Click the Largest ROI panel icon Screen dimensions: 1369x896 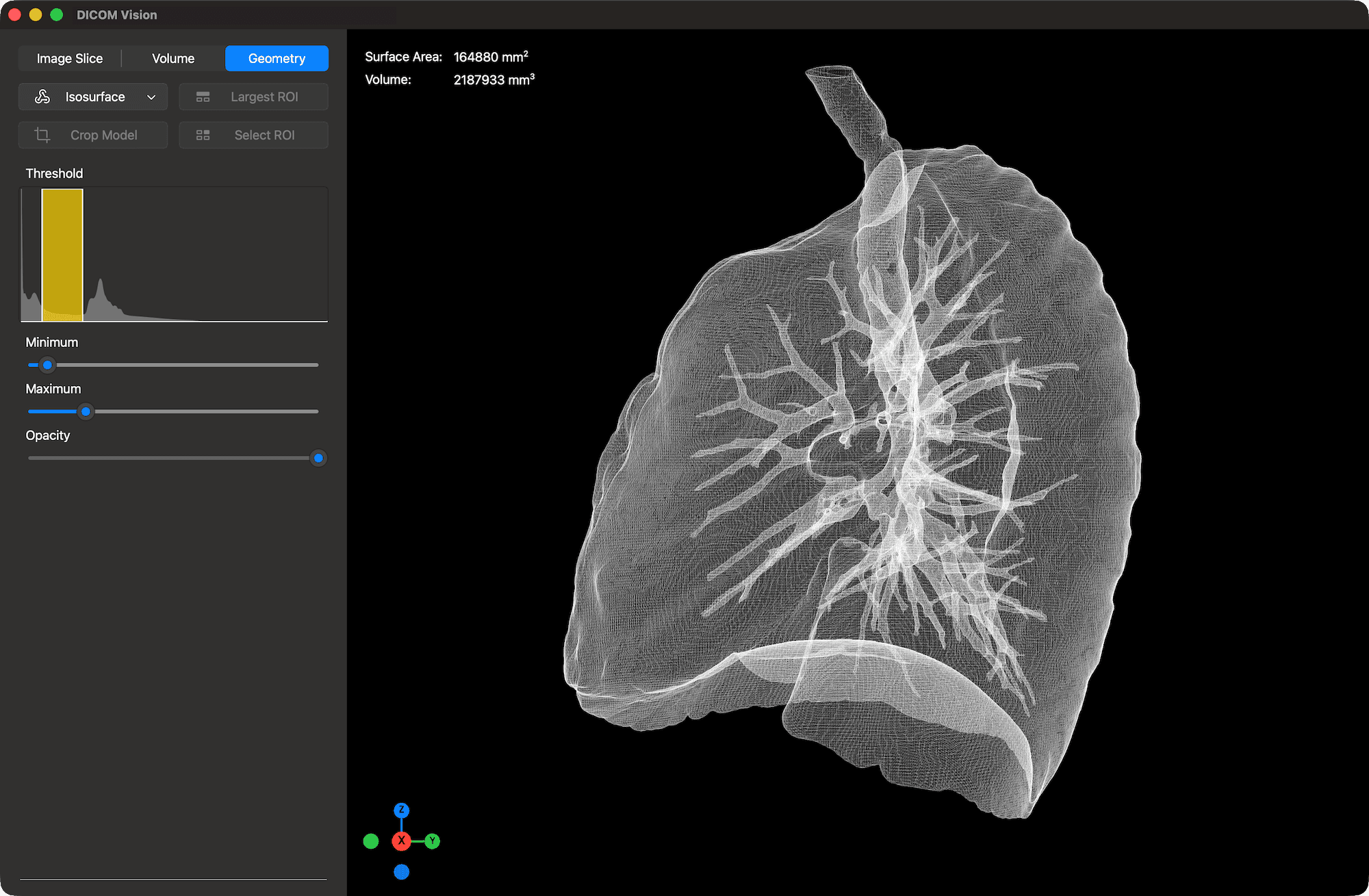203,97
